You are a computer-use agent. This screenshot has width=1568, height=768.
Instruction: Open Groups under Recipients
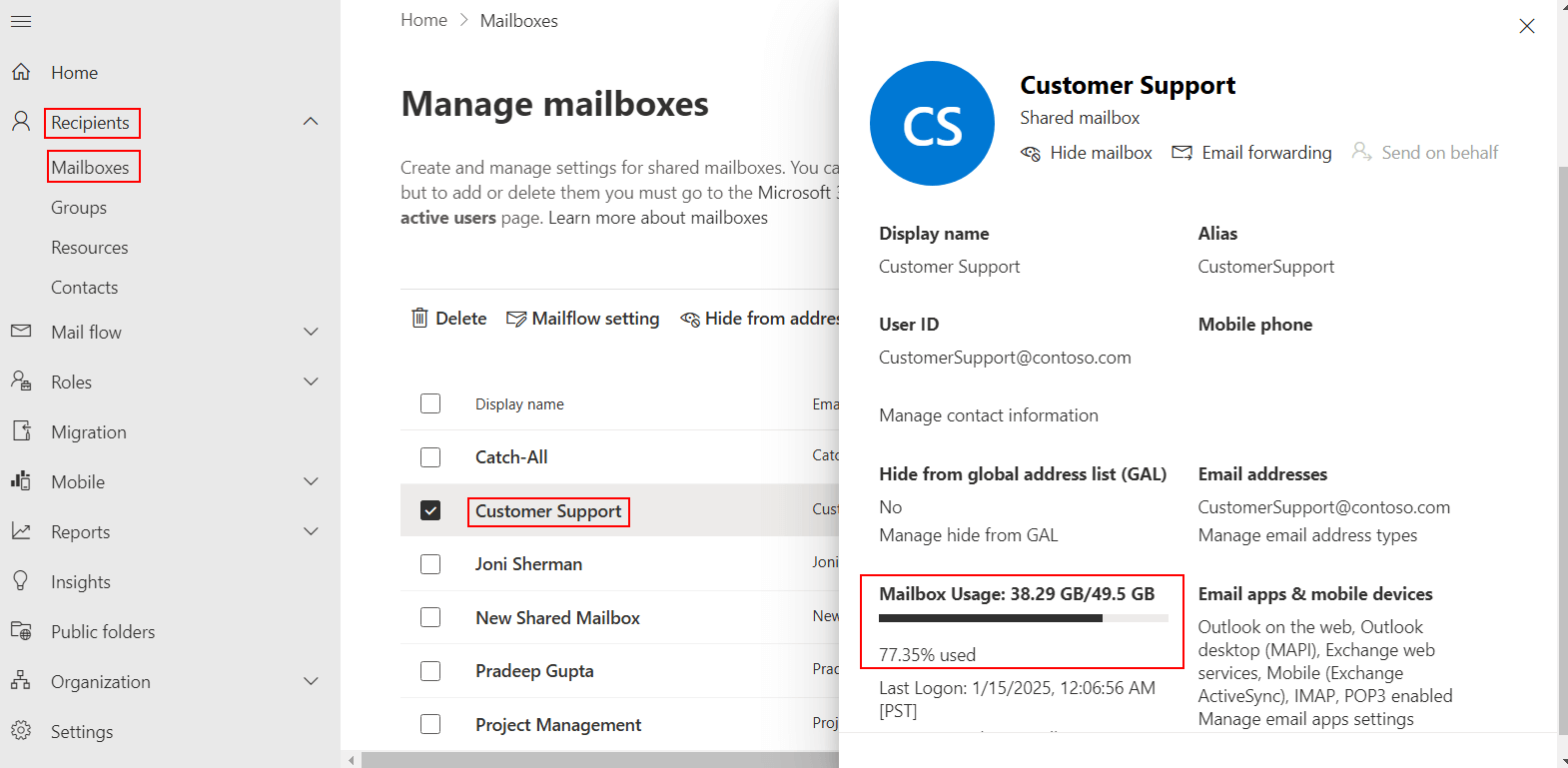pyautogui.click(x=79, y=208)
